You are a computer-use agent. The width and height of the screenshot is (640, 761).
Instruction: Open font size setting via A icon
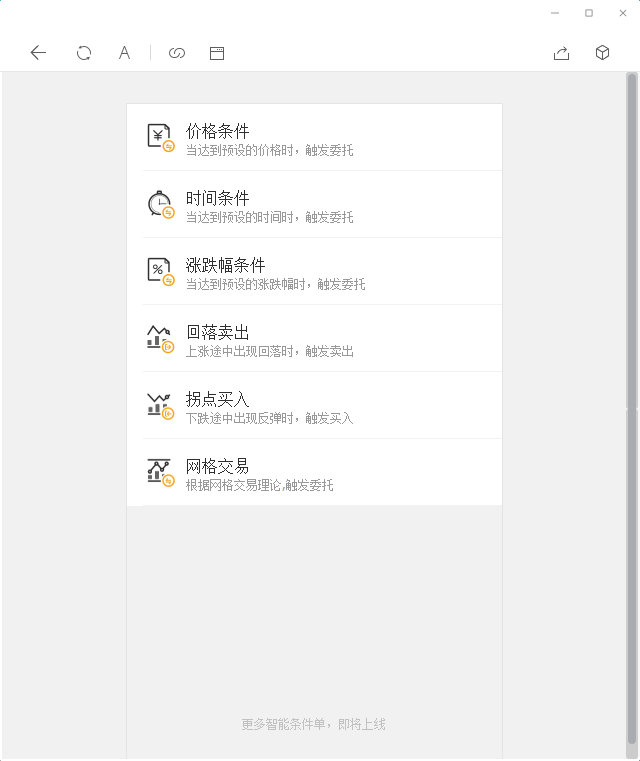tap(124, 52)
